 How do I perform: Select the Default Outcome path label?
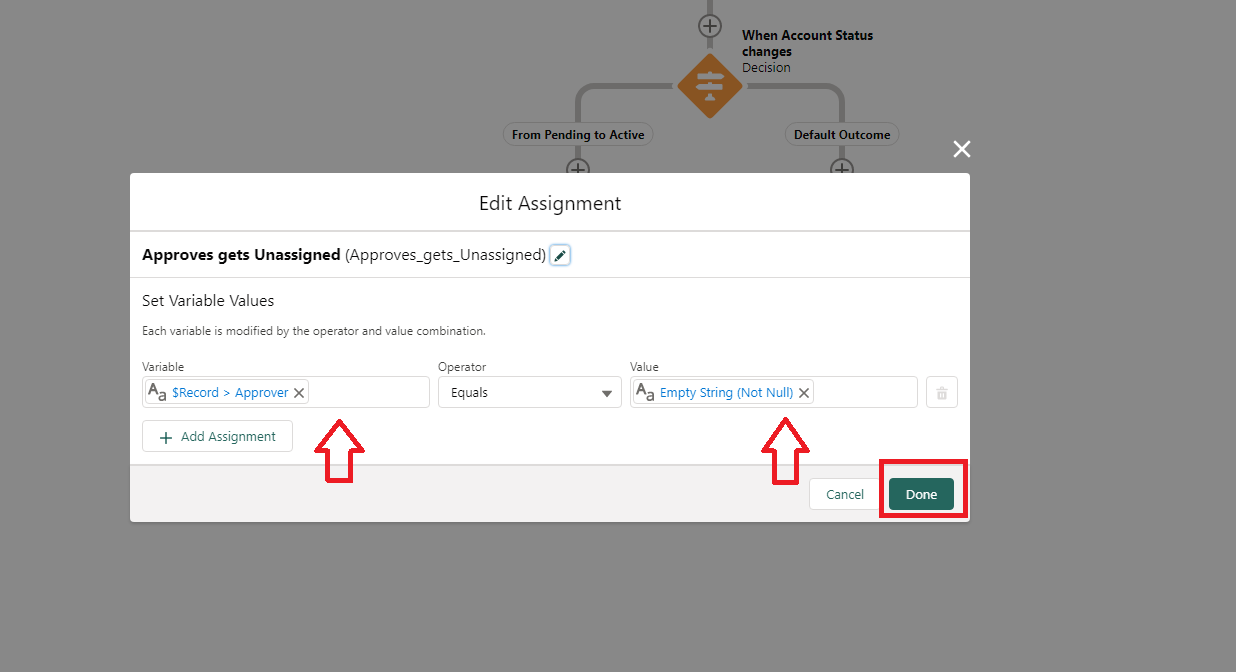[841, 135]
